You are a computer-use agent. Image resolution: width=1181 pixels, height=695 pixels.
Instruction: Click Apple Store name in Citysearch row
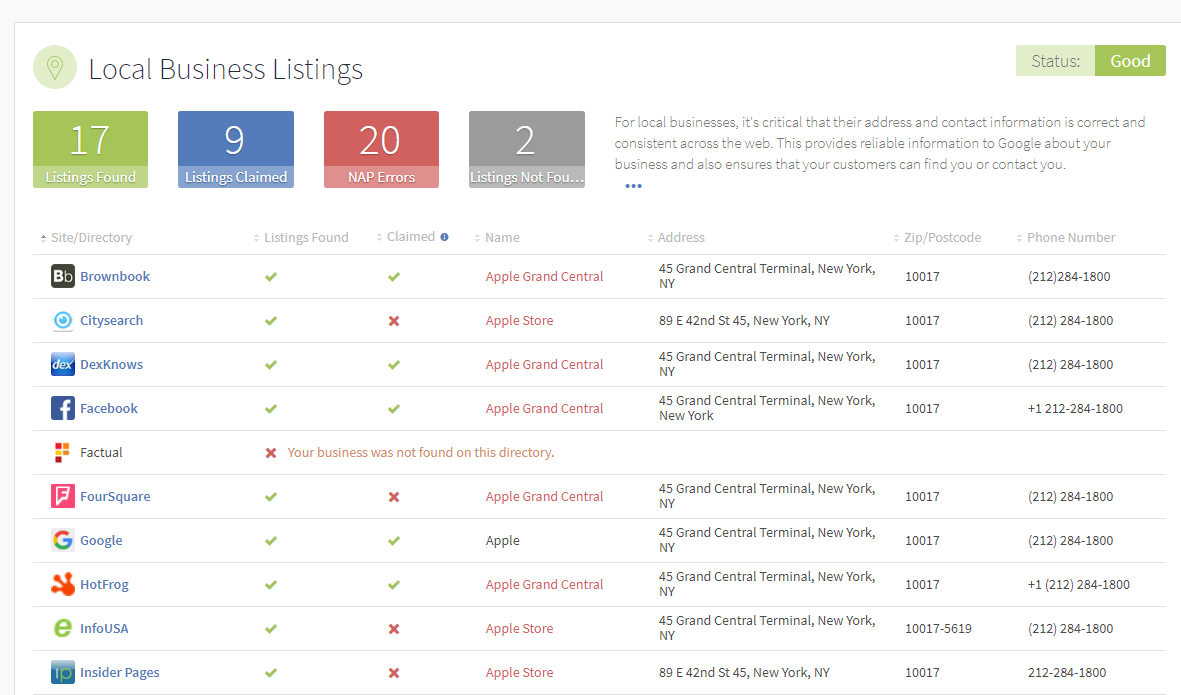[x=520, y=321]
